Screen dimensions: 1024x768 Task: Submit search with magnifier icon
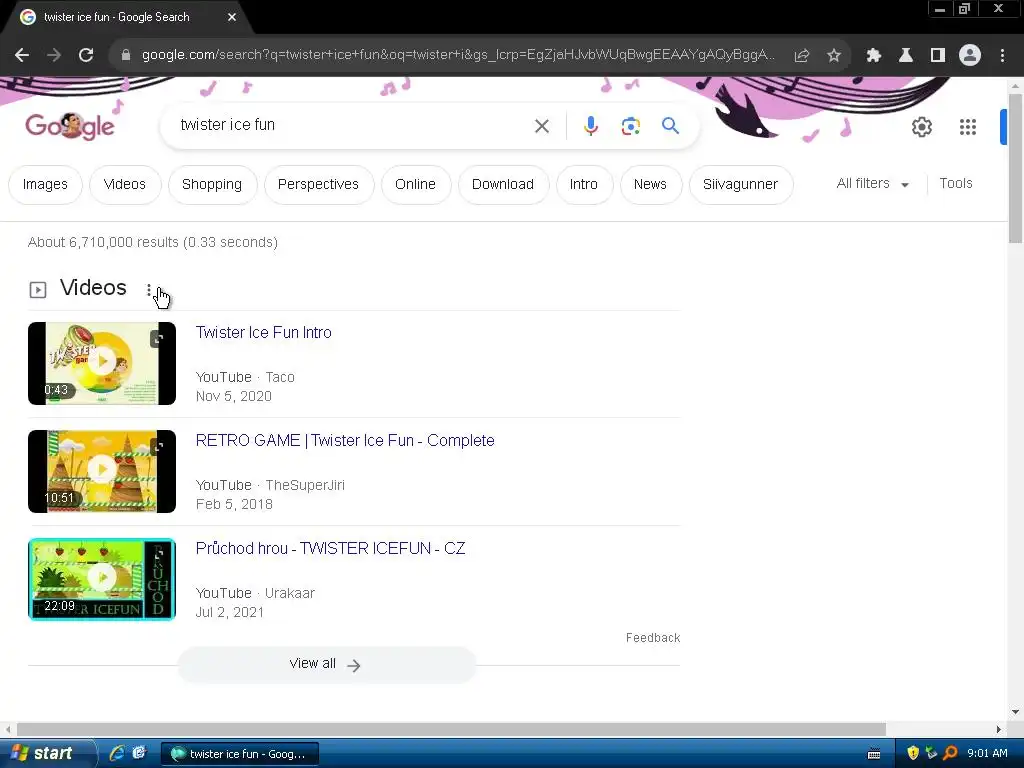pos(670,125)
